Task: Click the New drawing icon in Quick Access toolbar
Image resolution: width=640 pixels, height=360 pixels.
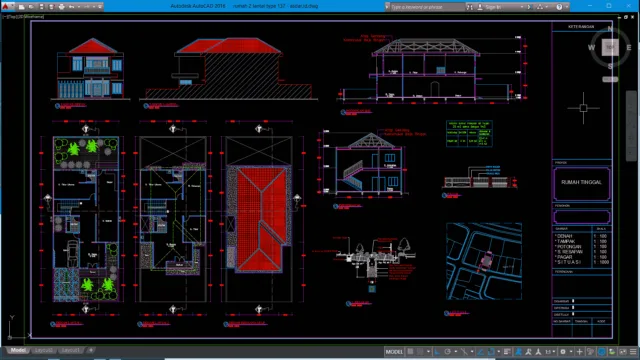Action: coord(22,7)
